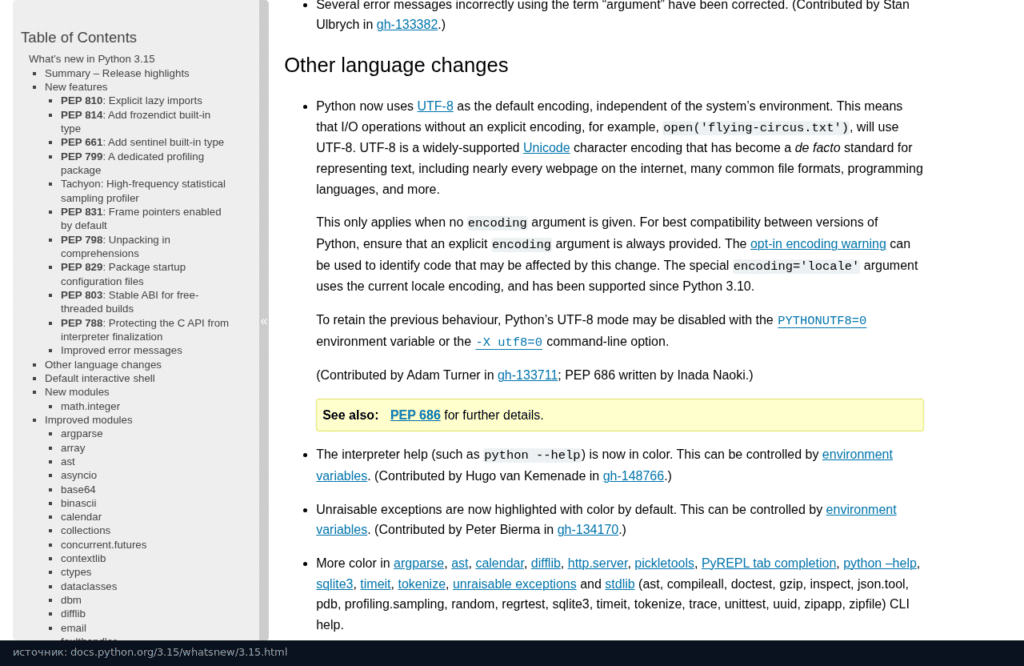Open asyncio entry in sidebar contents
Image resolution: width=1024 pixels, height=666 pixels.
[x=78, y=475]
